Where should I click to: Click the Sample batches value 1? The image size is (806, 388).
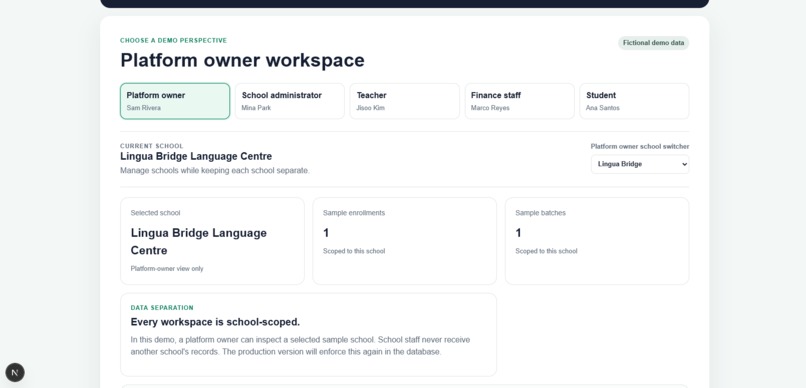tap(519, 233)
